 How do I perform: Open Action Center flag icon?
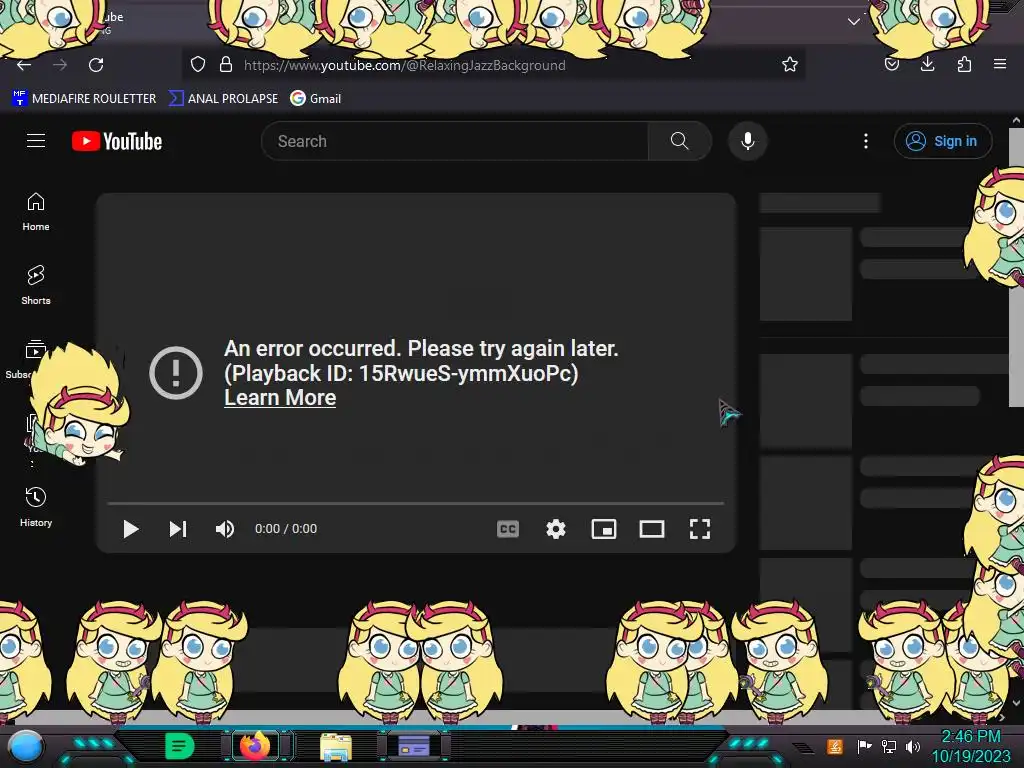point(864,746)
